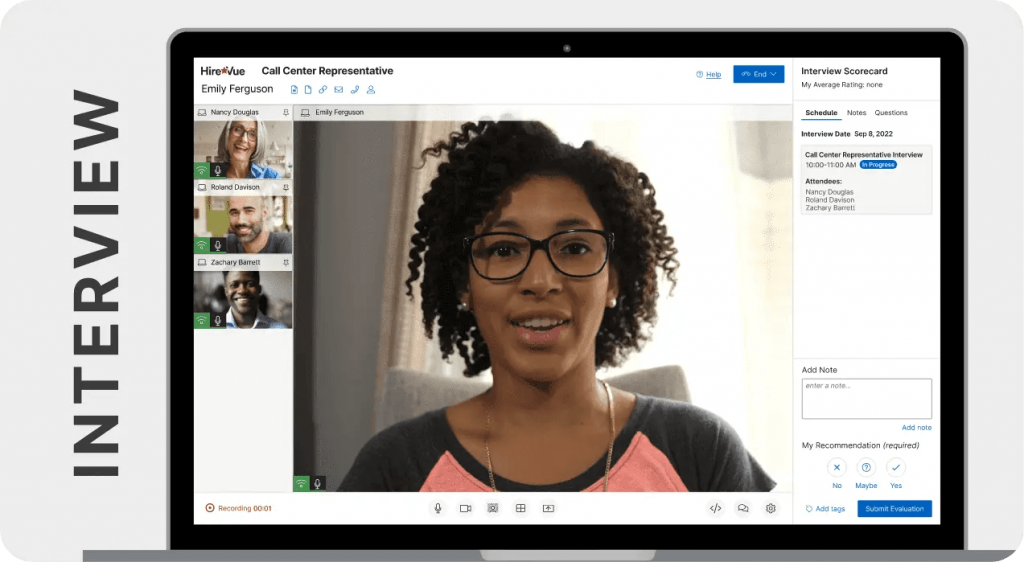This screenshot has width=1024, height=562.
Task: Pin Zachary Barrett video tile
Action: pos(286,262)
